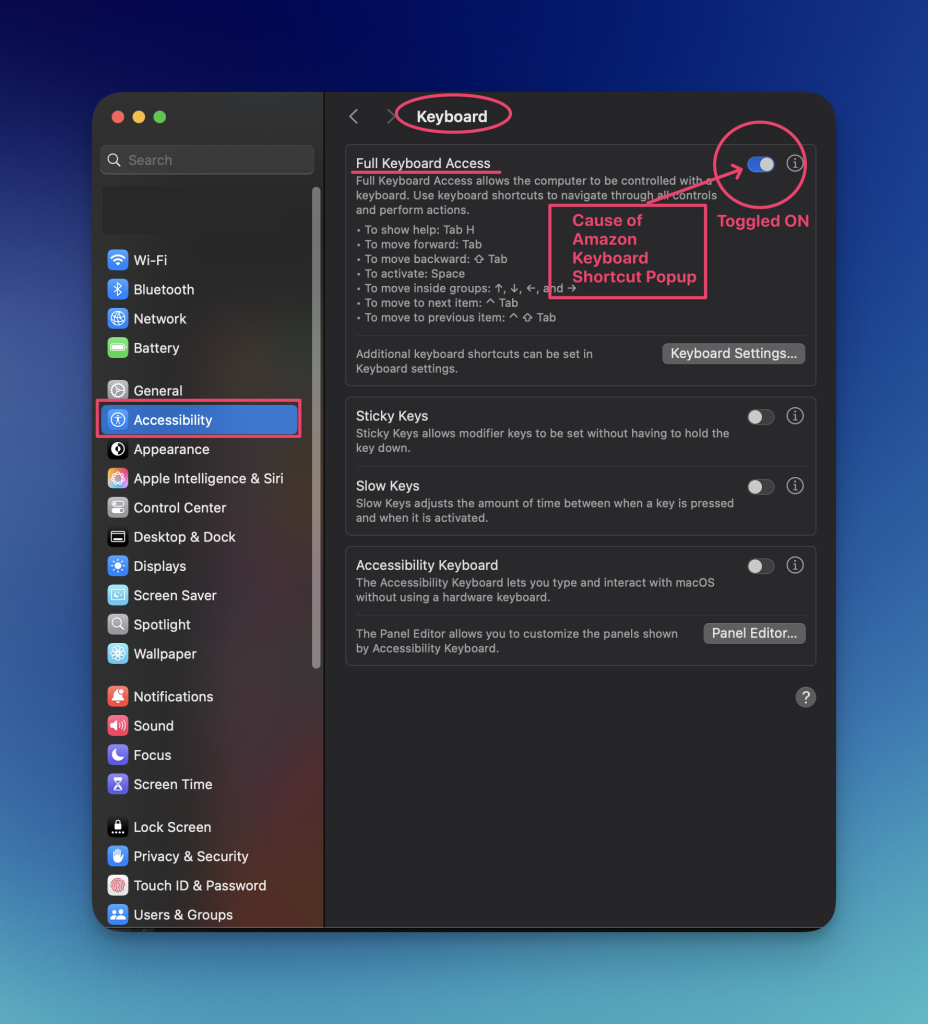928x1024 pixels.
Task: Open the Sound speaker icon
Action: (118, 726)
